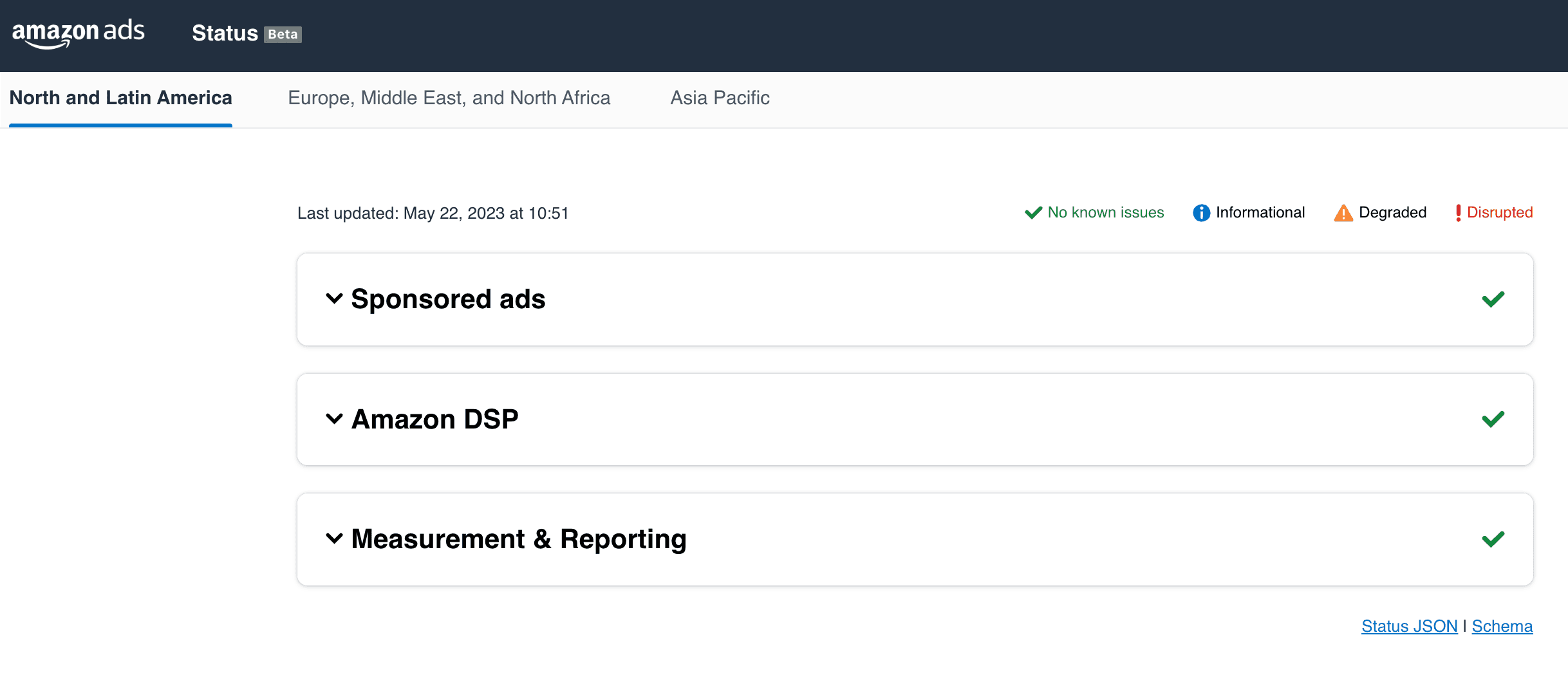1568x682 pixels.
Task: Open the Asia Pacific tab
Action: point(720,98)
